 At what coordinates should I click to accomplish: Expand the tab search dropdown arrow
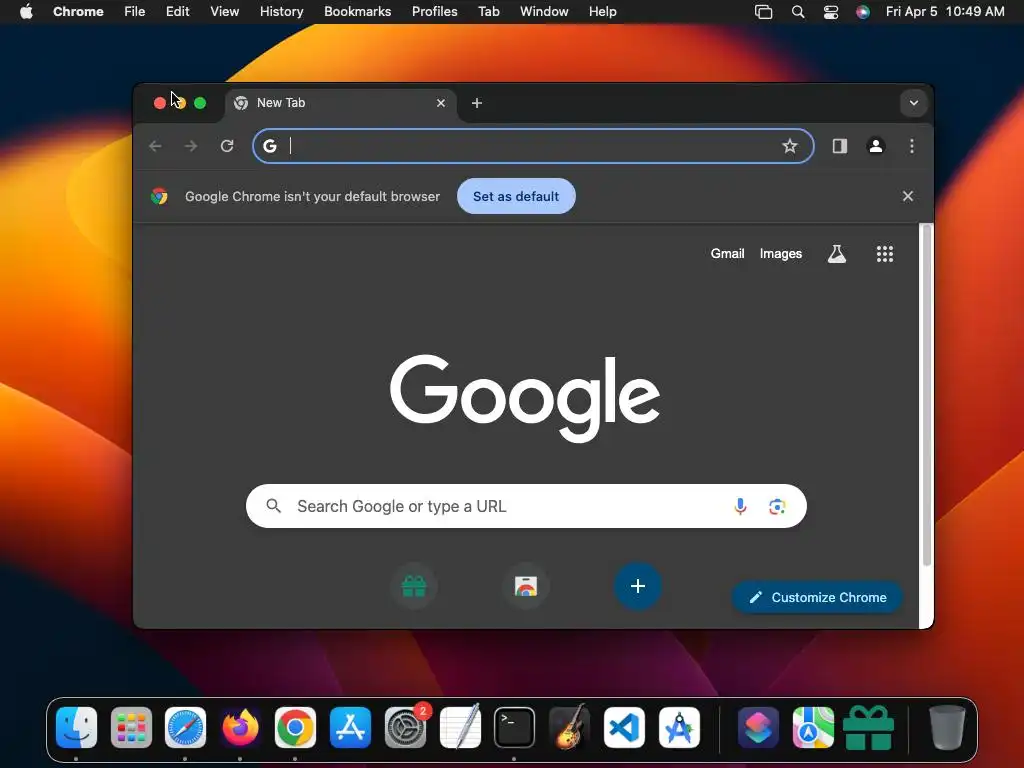point(914,103)
